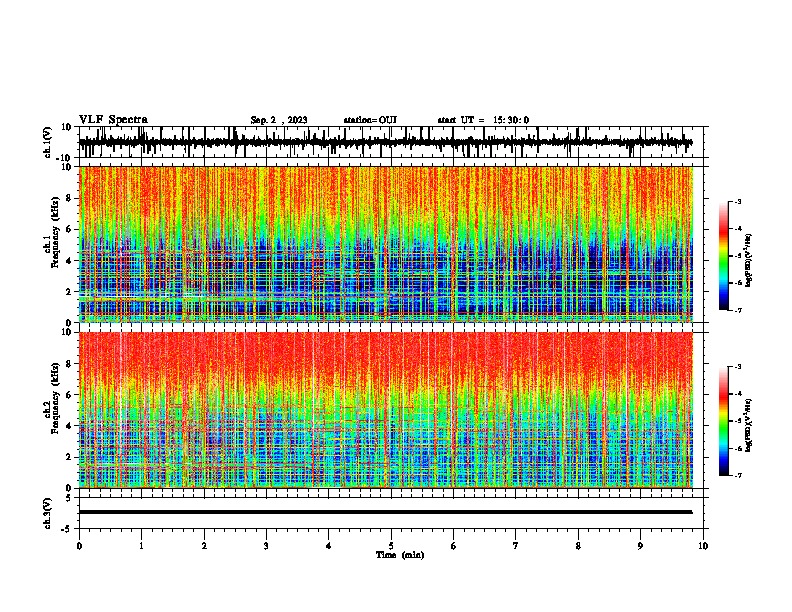Select the ch.2 color scale "log(PSD)" label
The width and height of the screenshot is (792, 612).
748,426
